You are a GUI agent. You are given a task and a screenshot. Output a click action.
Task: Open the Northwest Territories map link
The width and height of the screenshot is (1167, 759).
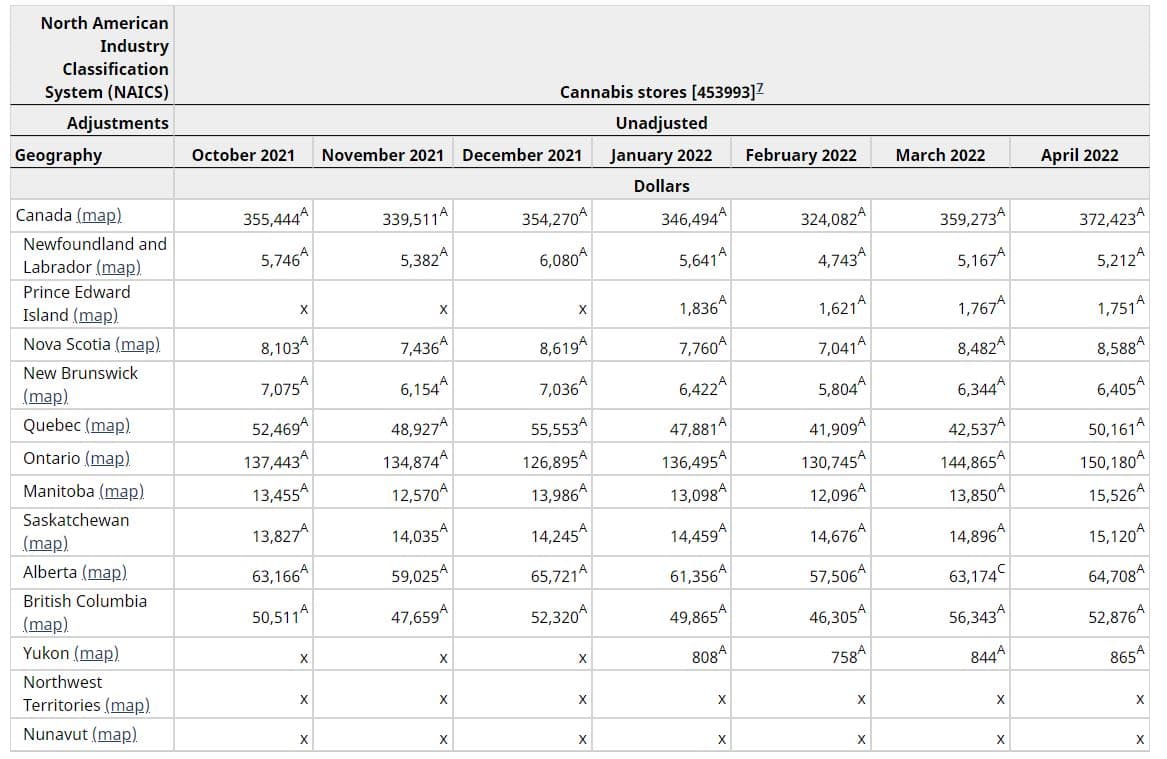tap(128, 705)
